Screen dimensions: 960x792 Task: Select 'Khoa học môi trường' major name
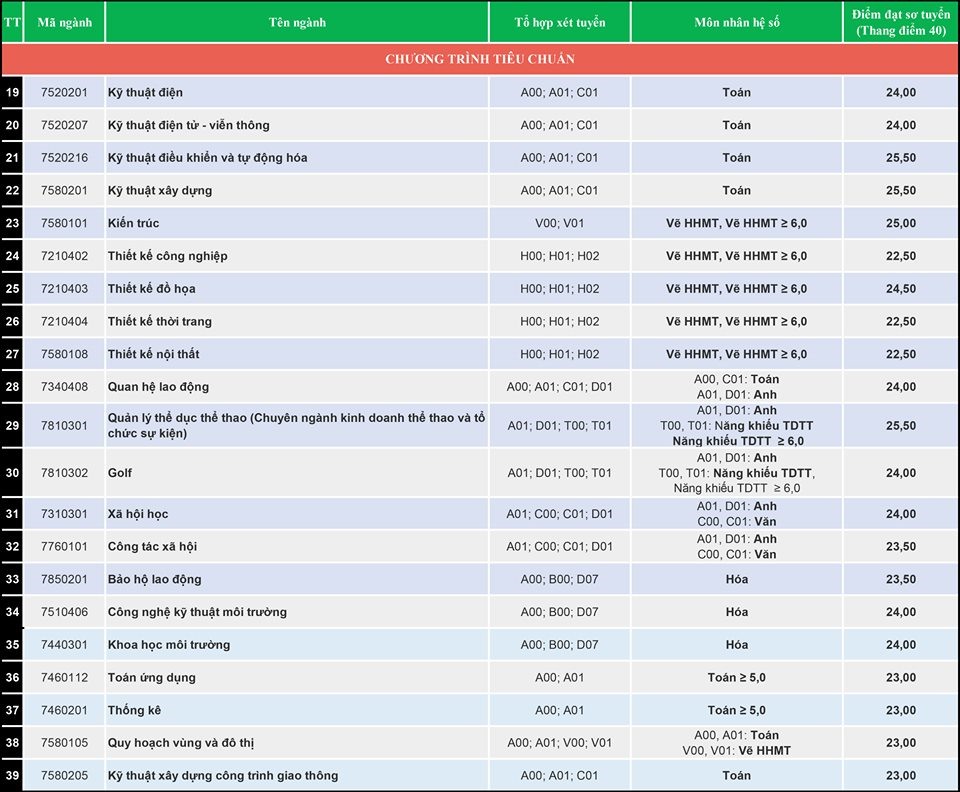pos(169,644)
